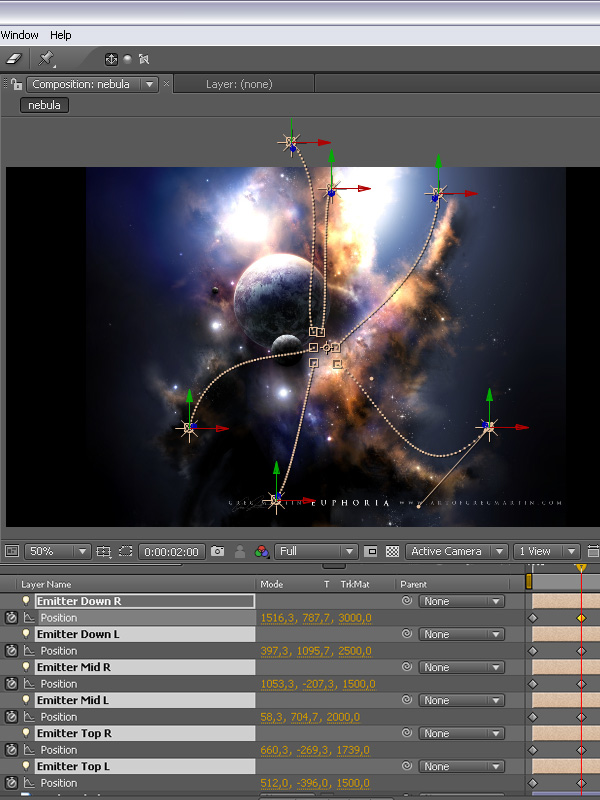Select the Puppet Pin tool
The height and width of the screenshot is (800, 600).
(46, 59)
